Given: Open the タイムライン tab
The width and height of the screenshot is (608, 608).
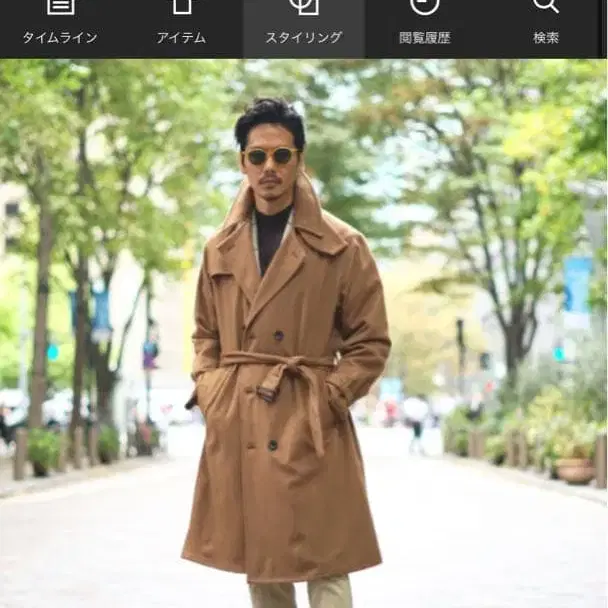Looking at the screenshot, I should [x=60, y=28].
